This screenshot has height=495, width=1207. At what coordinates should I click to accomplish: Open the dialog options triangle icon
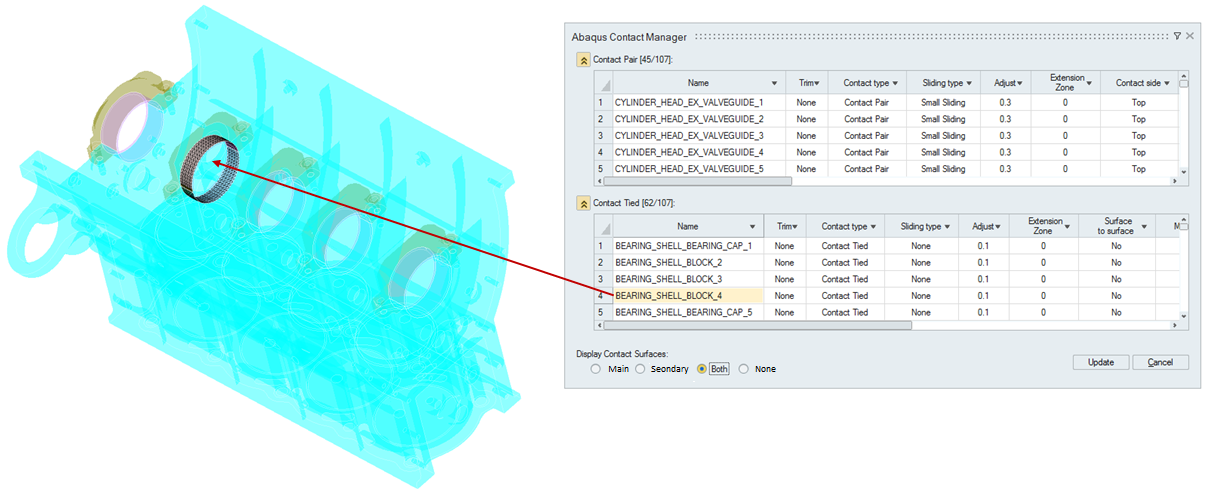[1177, 36]
